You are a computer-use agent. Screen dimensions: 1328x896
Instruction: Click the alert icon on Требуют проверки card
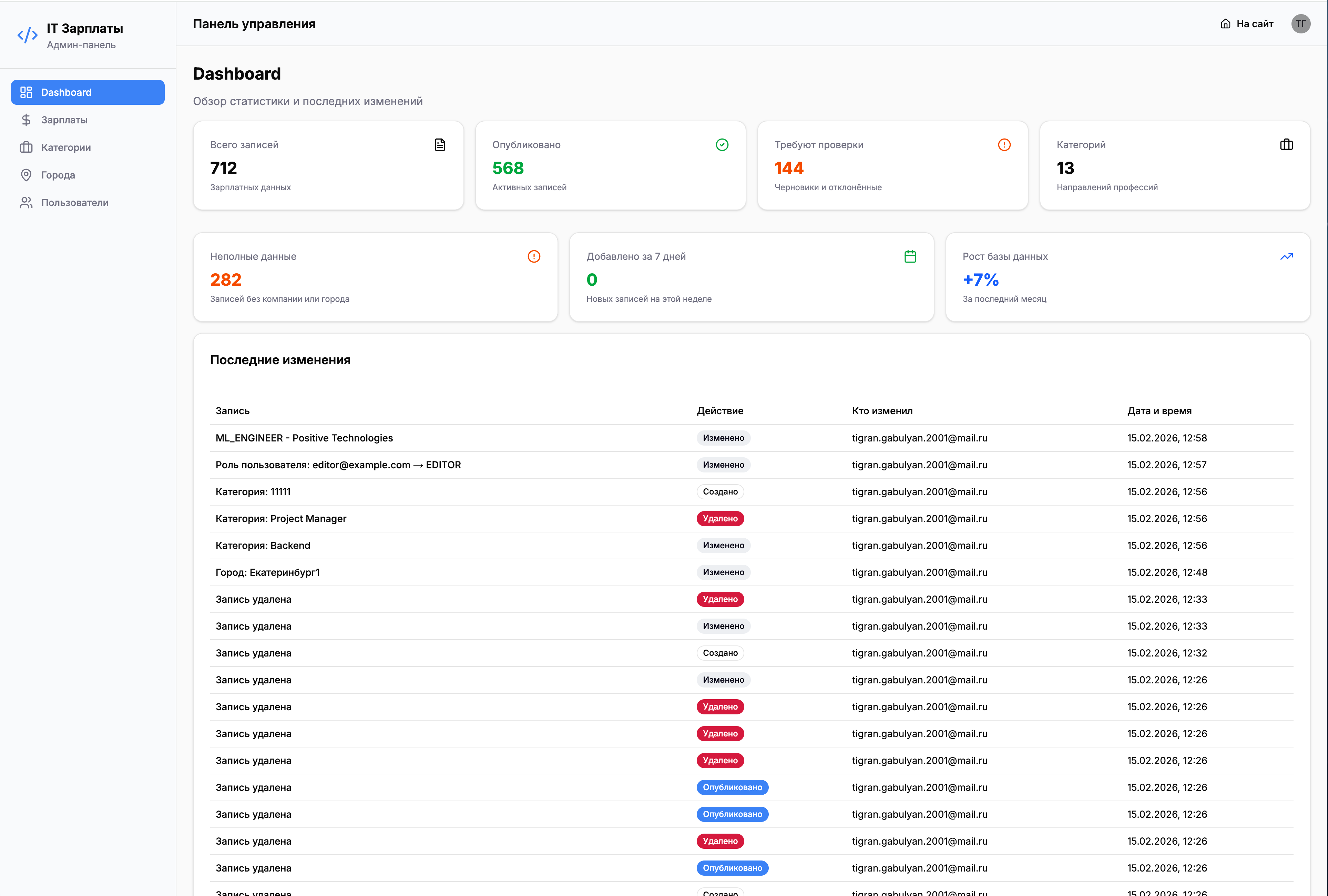(x=1004, y=145)
